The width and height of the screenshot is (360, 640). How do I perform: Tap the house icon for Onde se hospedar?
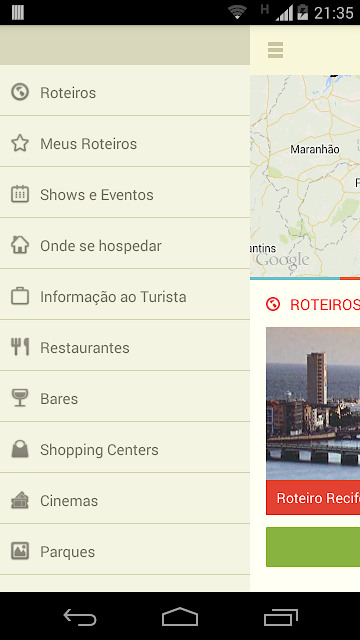20,245
